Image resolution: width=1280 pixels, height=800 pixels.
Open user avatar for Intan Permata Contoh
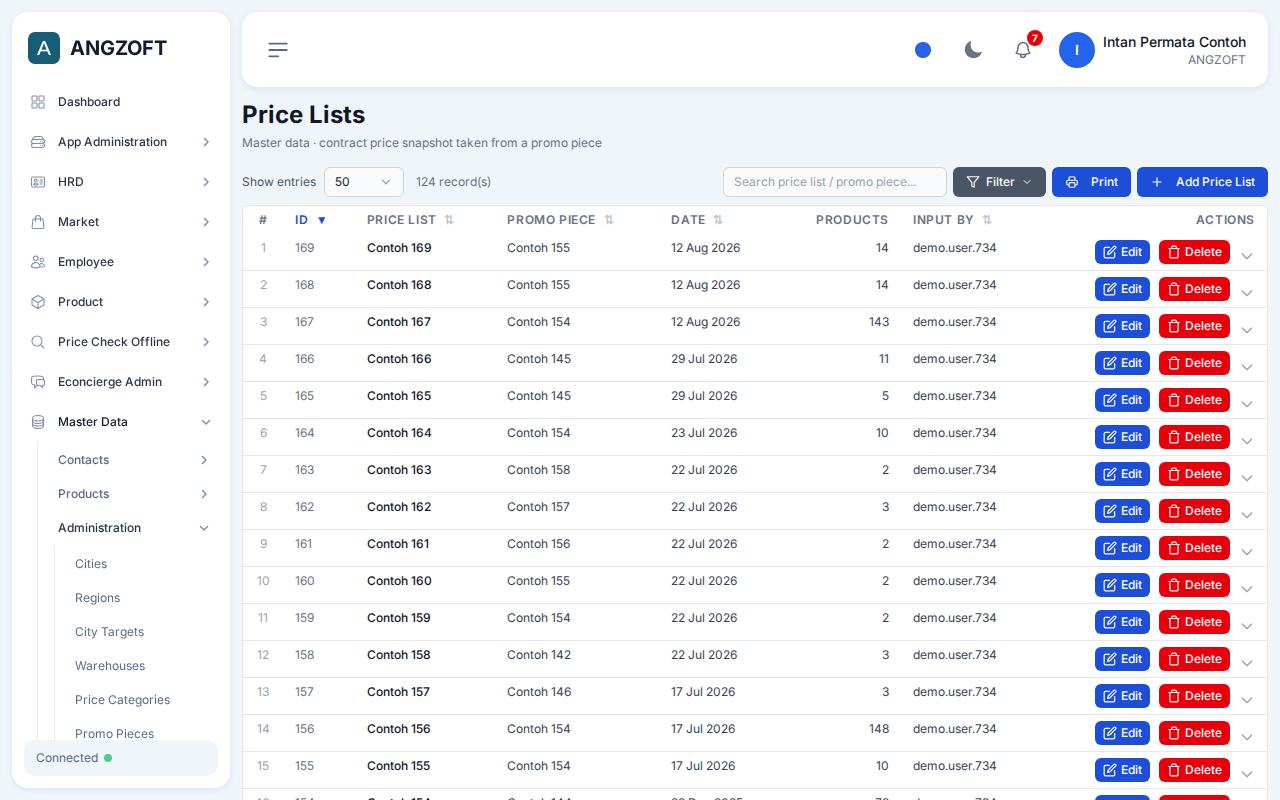coord(1077,50)
